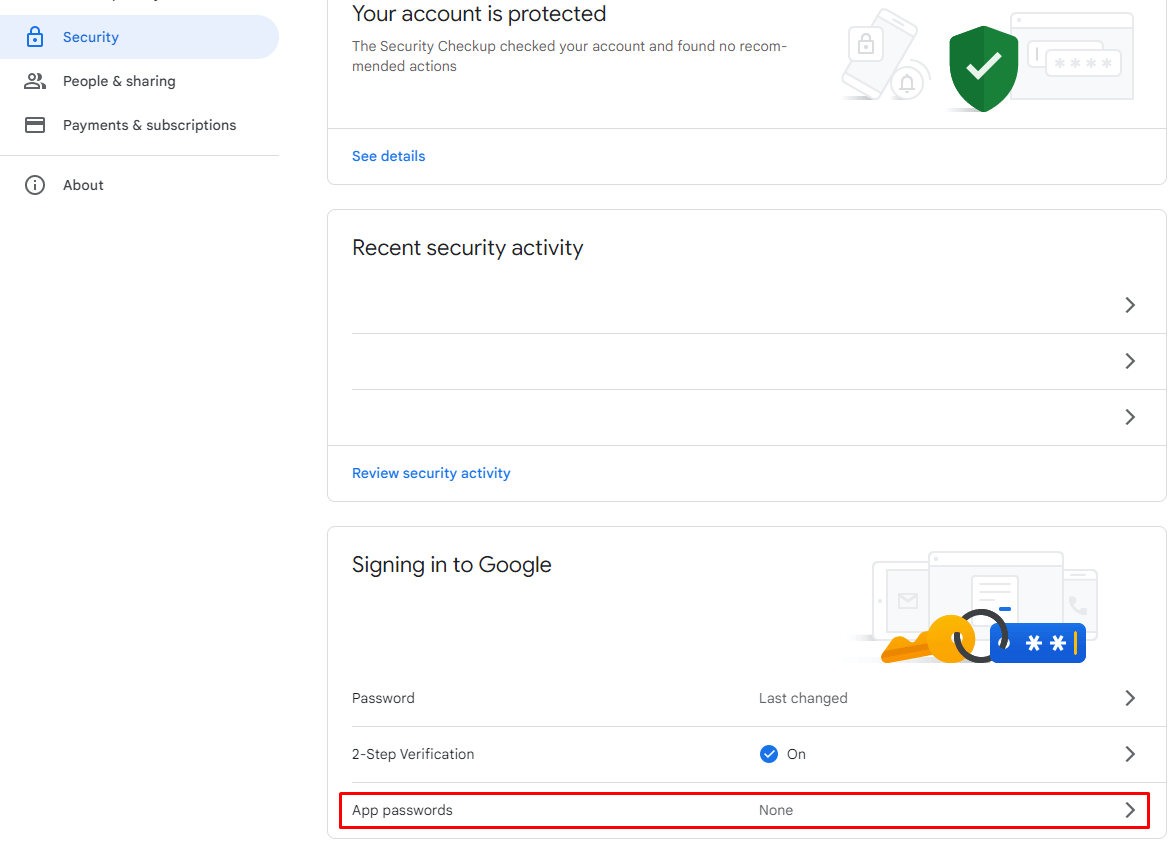Go to Payments & subscriptions section

(x=149, y=125)
